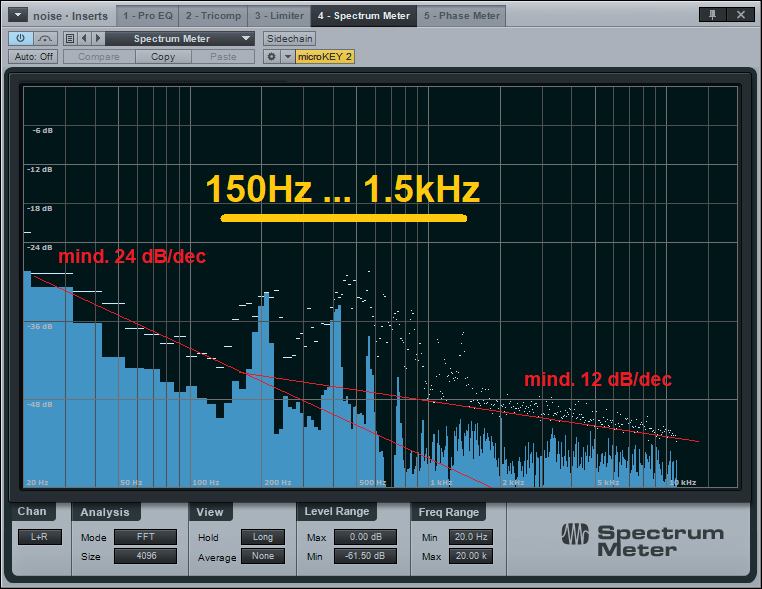
Task: Click the PreSonus Spectrum Meter logo
Action: [640, 540]
